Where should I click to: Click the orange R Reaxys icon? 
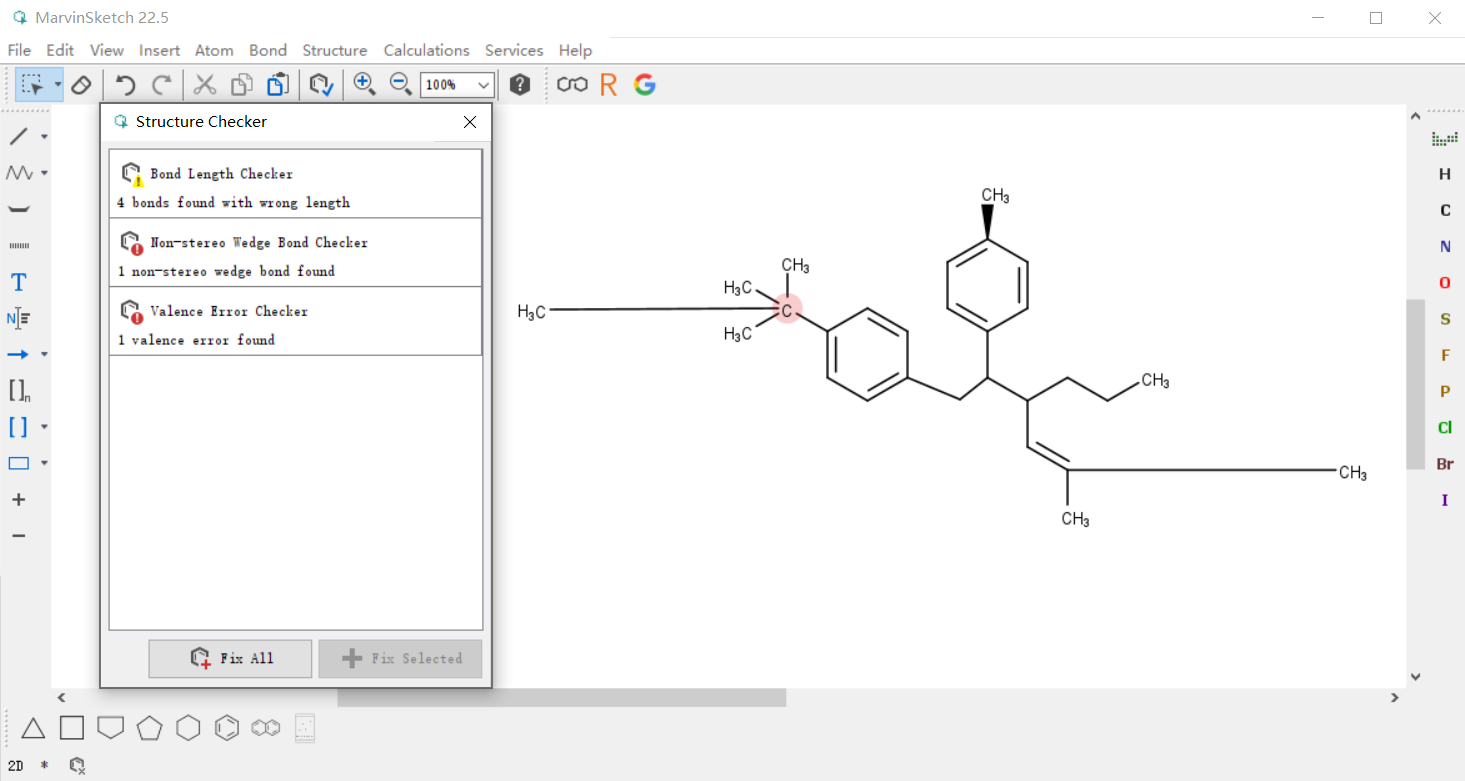[608, 85]
